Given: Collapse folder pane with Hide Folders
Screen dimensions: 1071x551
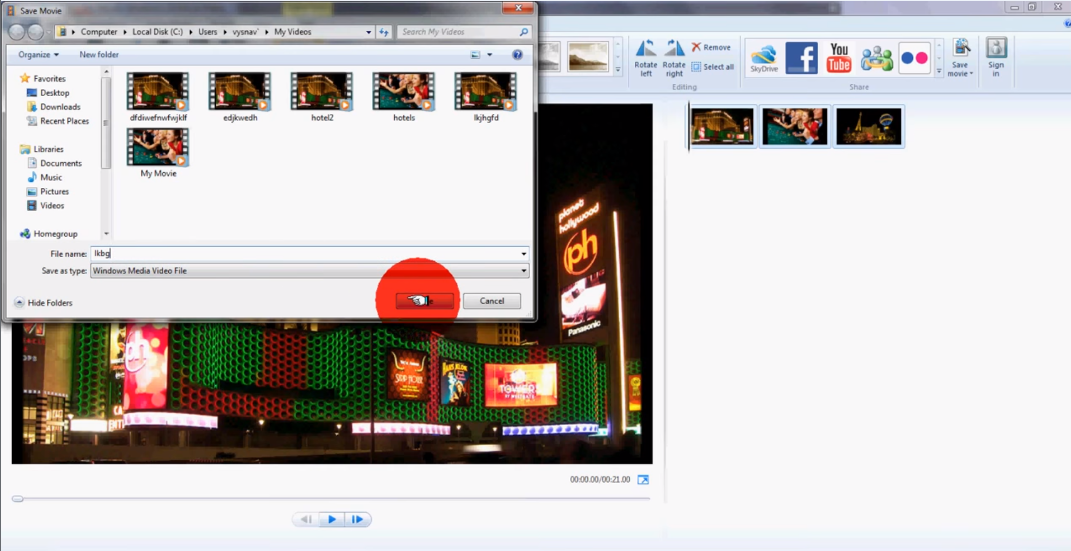Looking at the screenshot, I should [x=43, y=302].
